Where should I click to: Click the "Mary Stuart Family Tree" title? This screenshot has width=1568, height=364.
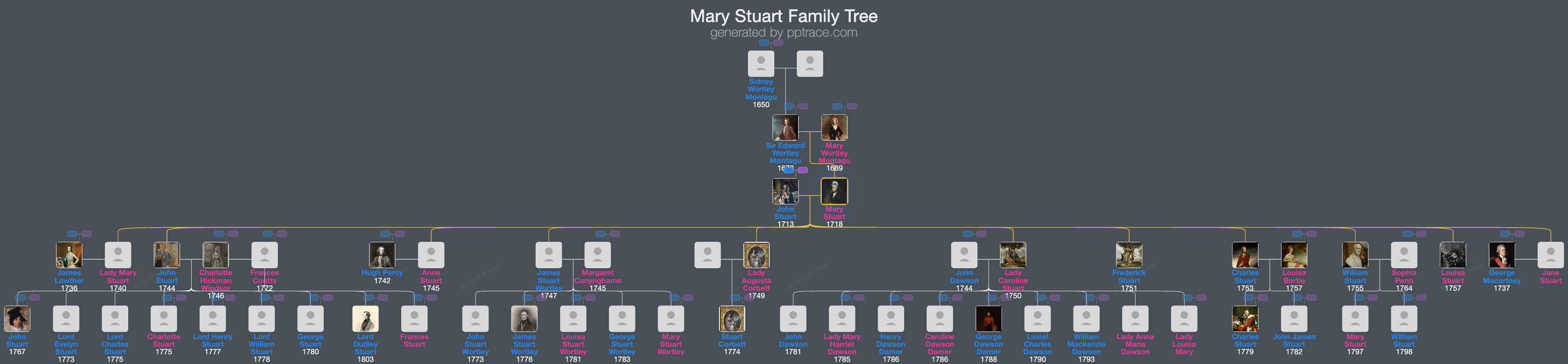[x=784, y=16]
